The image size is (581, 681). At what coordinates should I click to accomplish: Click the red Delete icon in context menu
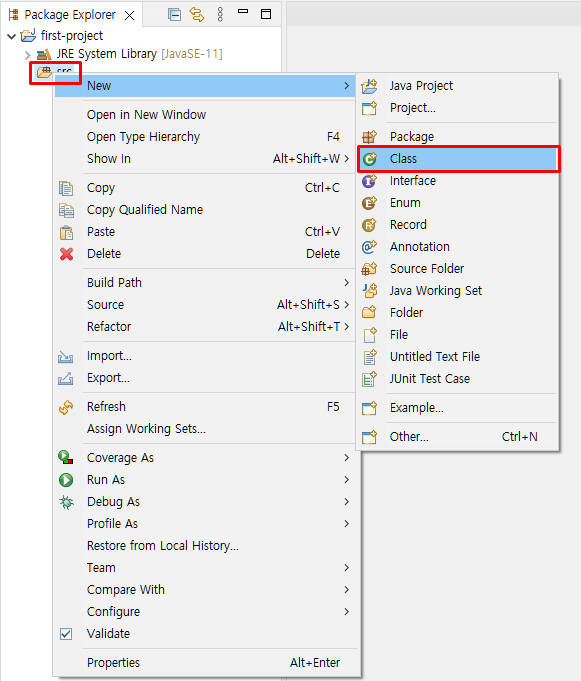pos(66,254)
